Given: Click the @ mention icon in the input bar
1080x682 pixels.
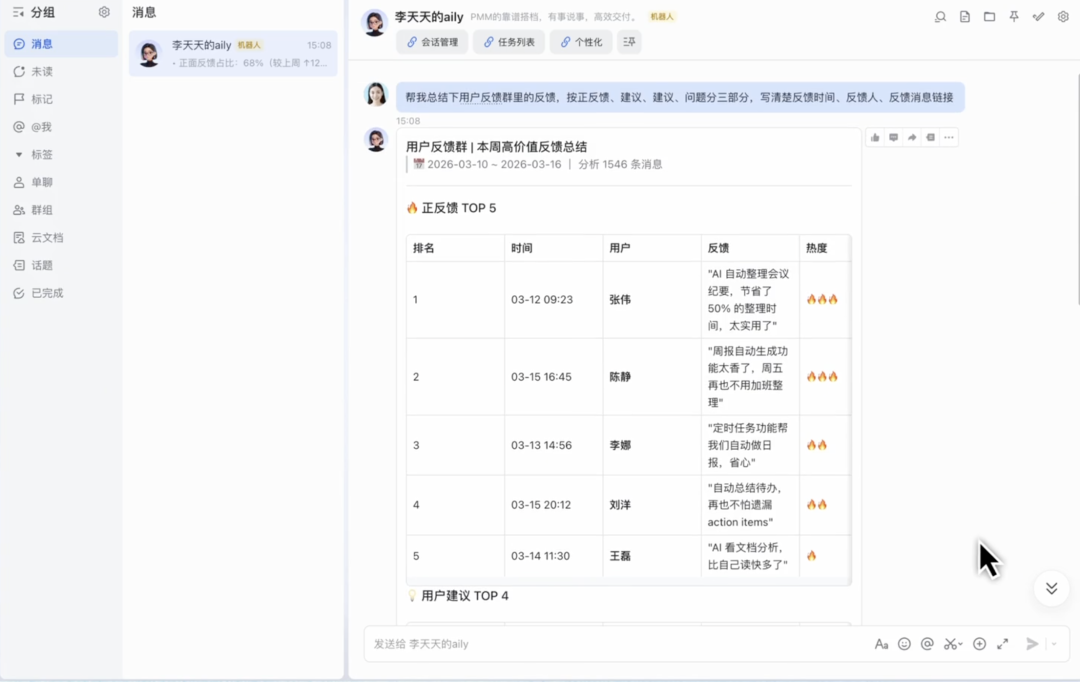Looking at the screenshot, I should (927, 644).
